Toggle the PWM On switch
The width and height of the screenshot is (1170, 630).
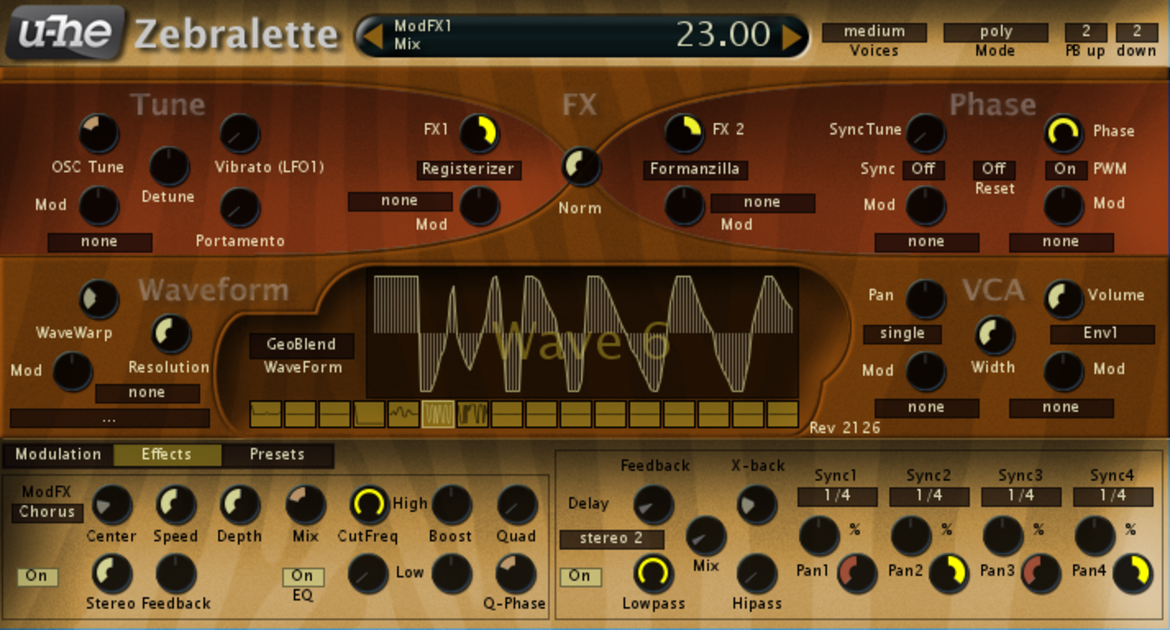1065,169
